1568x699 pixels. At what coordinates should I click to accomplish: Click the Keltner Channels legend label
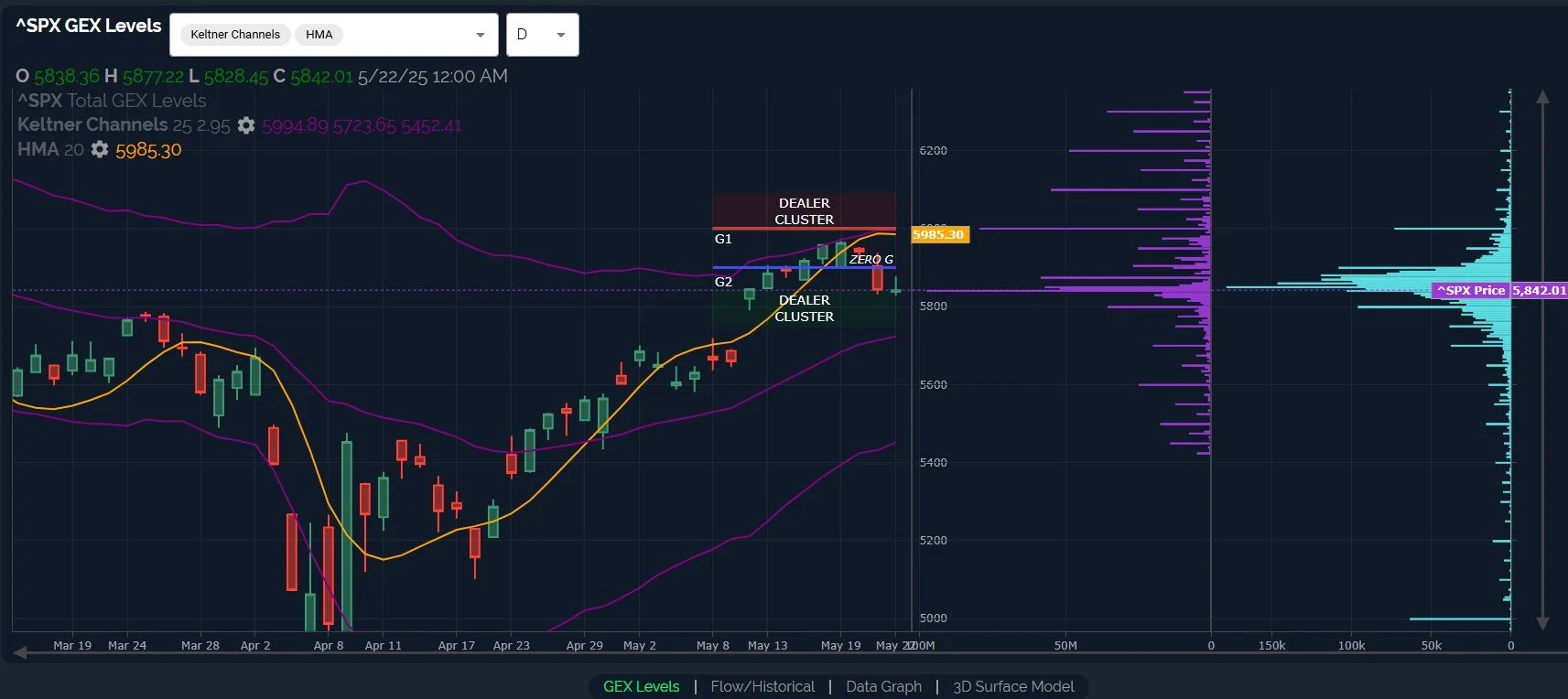(92, 124)
